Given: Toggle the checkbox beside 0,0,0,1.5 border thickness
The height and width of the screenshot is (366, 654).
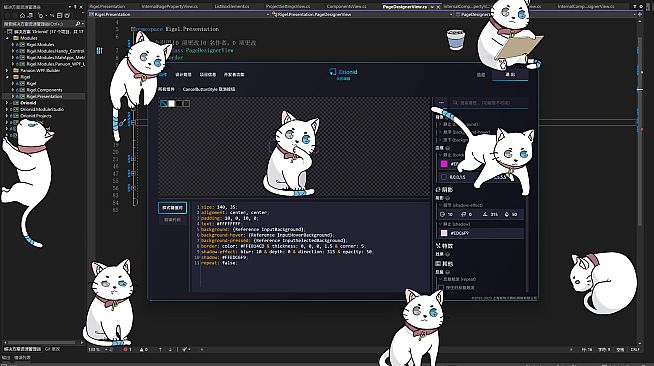Looking at the screenshot, I should point(444,177).
